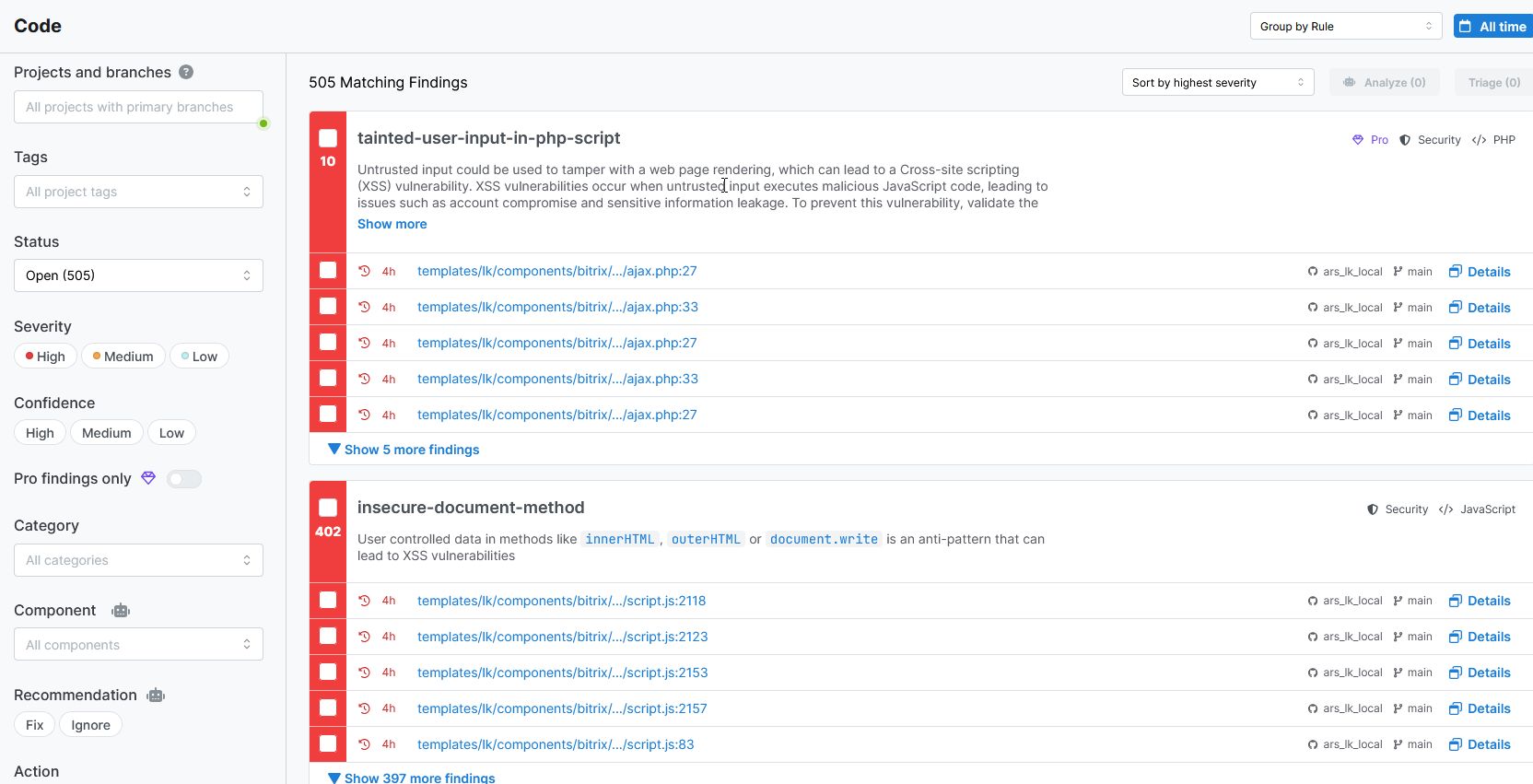Filter by High severity
This screenshot has height=784, width=1533.
pyautogui.click(x=45, y=357)
